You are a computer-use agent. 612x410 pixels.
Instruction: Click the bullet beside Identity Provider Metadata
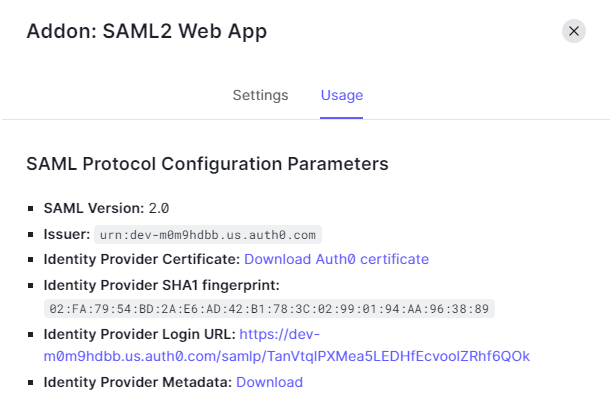(31, 382)
